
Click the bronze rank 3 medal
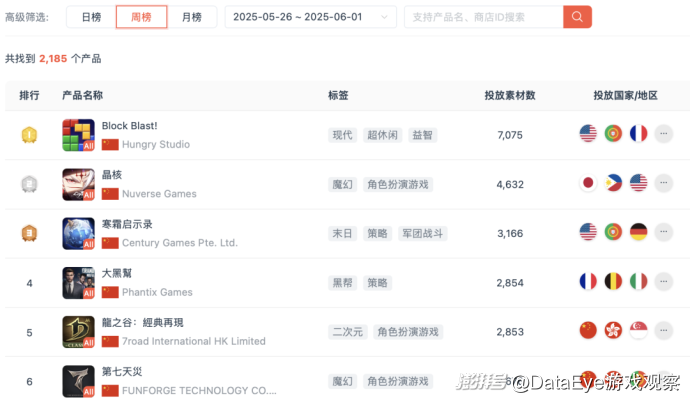29,233
